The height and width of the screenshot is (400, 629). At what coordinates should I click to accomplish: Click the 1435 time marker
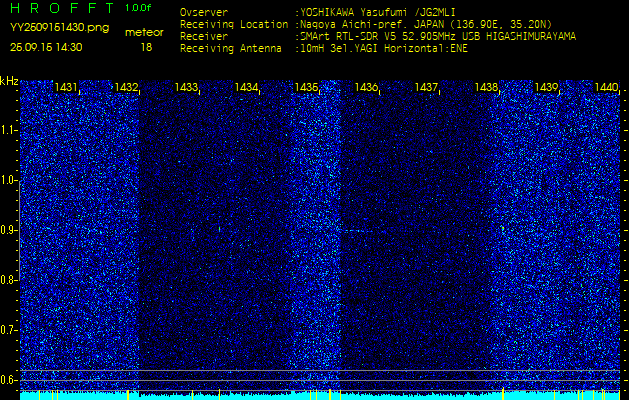[306, 87]
